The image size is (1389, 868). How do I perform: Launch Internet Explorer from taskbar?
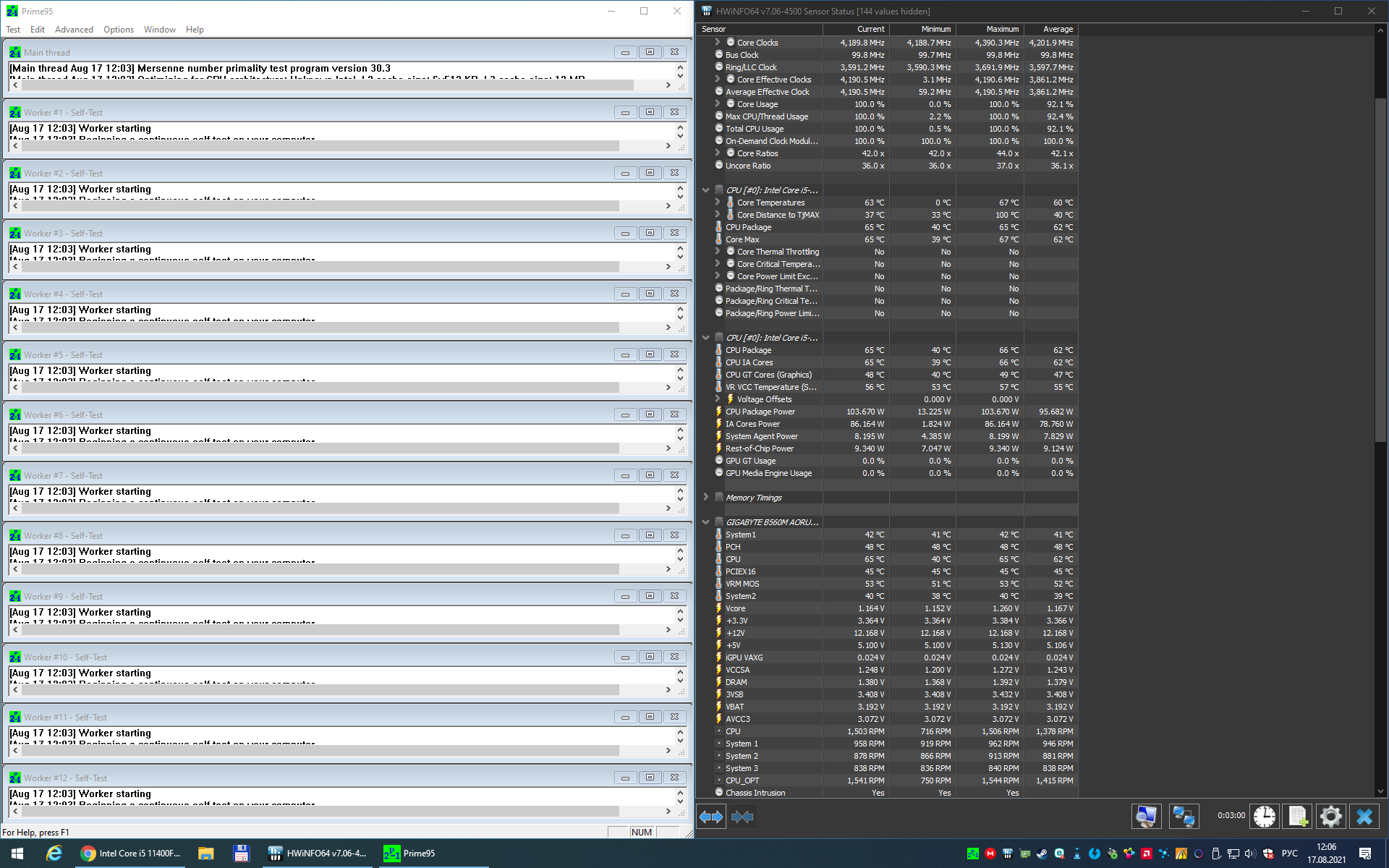[54, 854]
